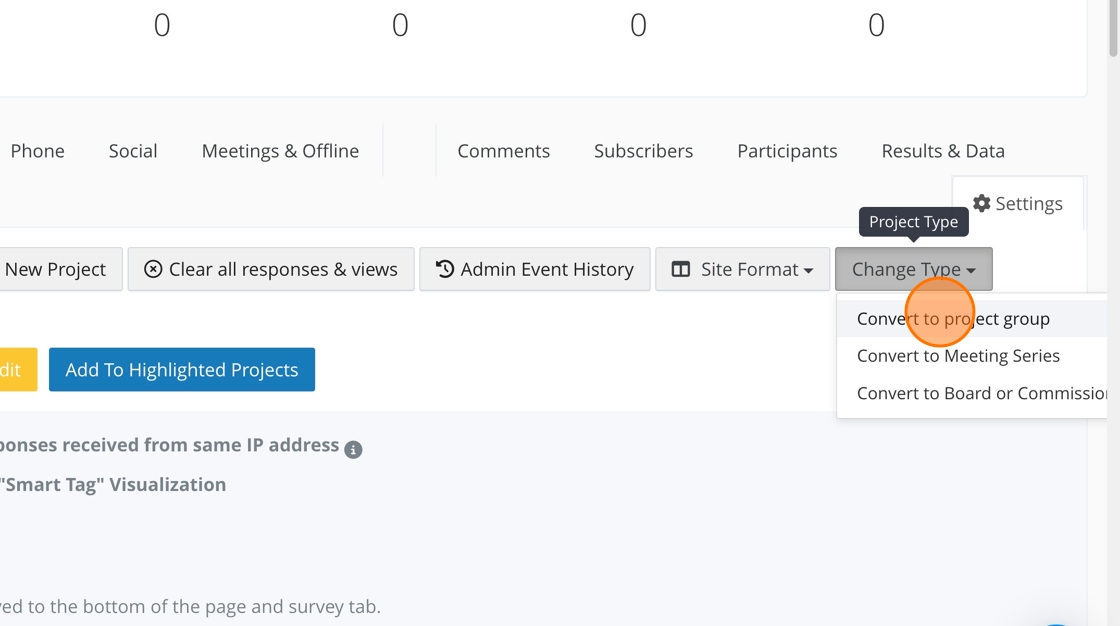Click the Settings gear icon
The width and height of the screenshot is (1120, 626).
click(x=981, y=204)
